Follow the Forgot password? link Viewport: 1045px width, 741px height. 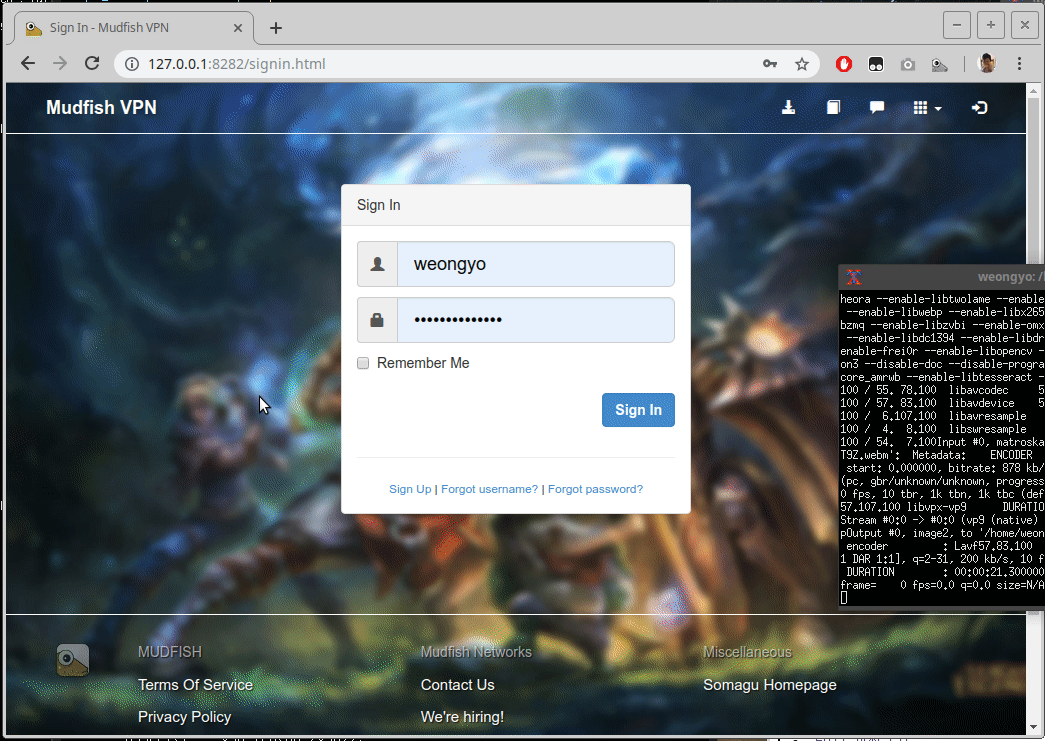595,489
